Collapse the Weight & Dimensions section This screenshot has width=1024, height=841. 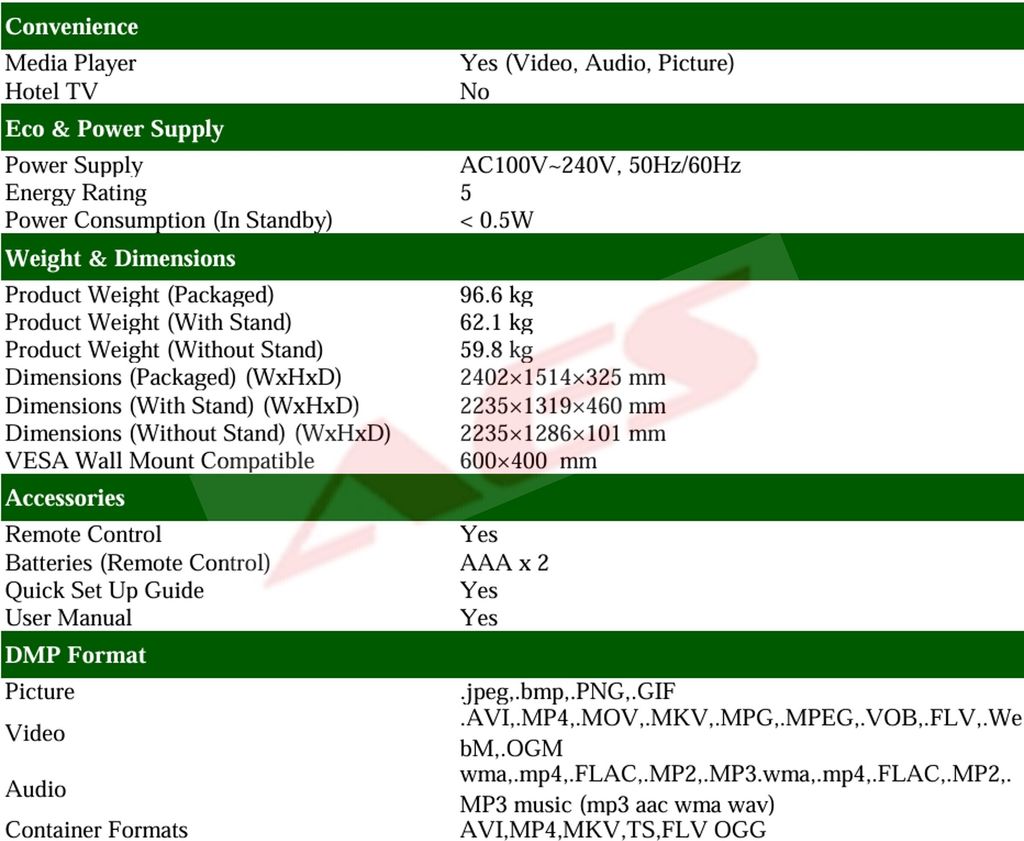(x=119, y=258)
